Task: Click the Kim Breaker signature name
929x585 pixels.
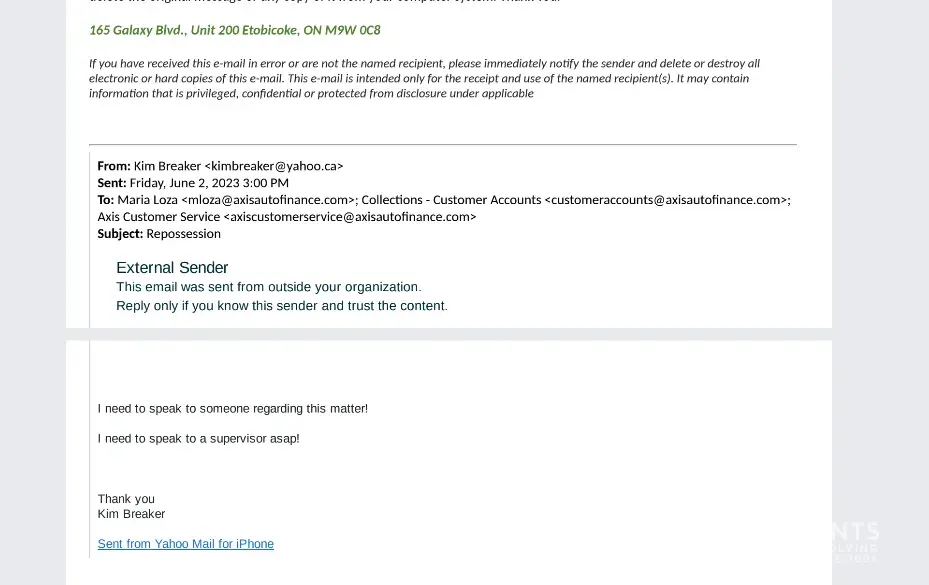Action: 131,514
